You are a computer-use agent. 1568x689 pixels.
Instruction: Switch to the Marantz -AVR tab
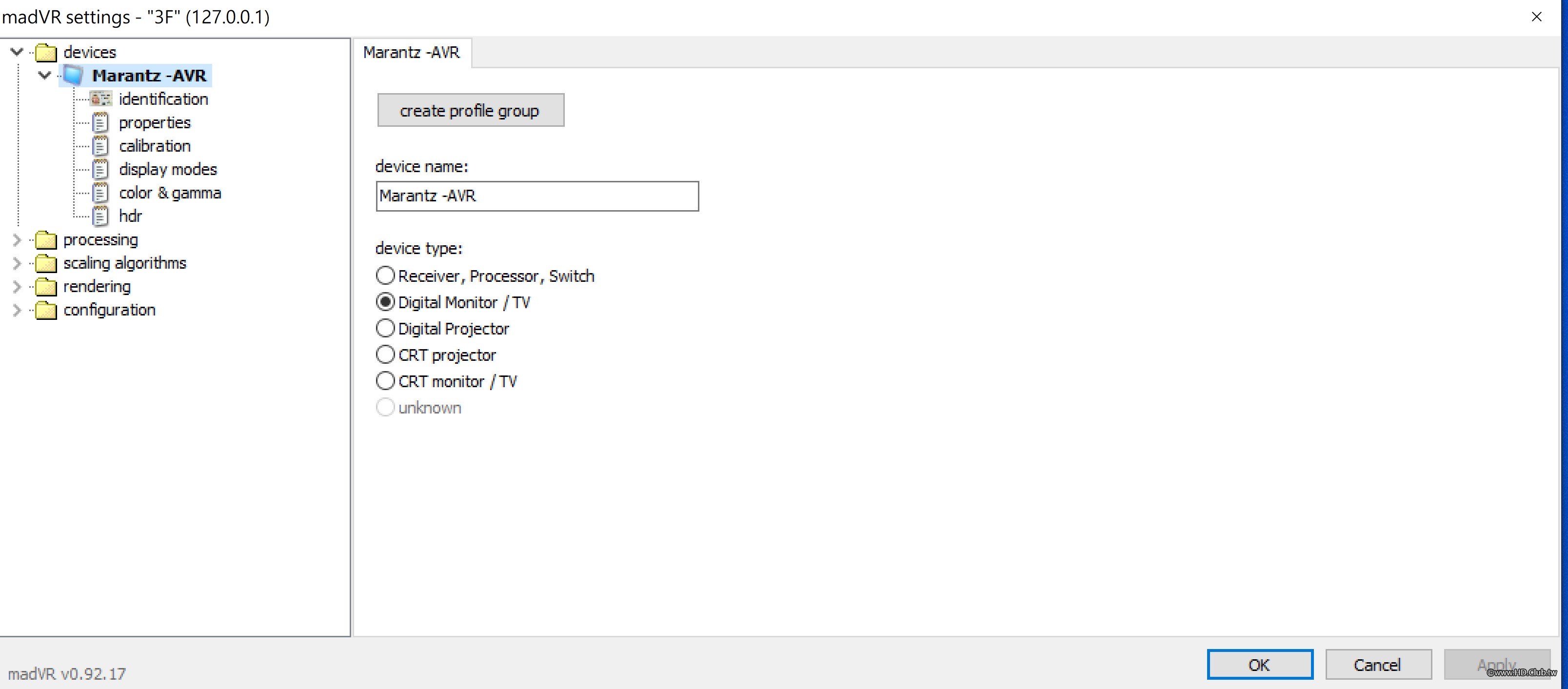point(412,53)
